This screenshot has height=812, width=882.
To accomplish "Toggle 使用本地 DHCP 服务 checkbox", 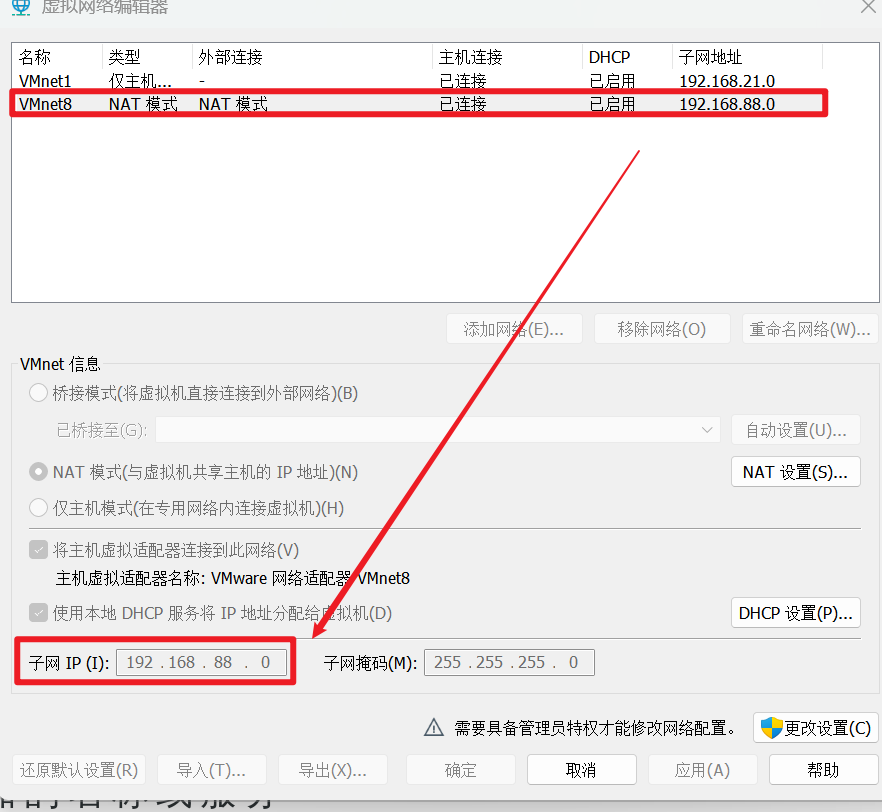I will (x=38, y=612).
